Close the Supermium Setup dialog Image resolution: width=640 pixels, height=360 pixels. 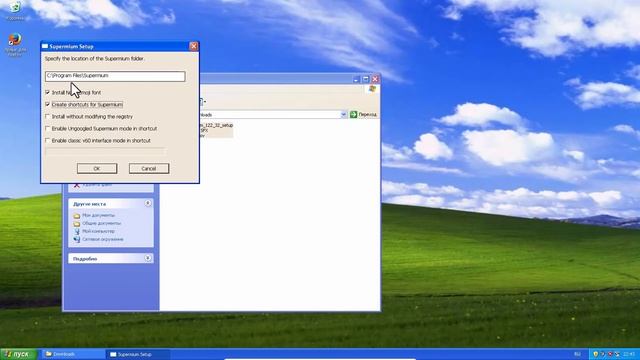point(193,46)
